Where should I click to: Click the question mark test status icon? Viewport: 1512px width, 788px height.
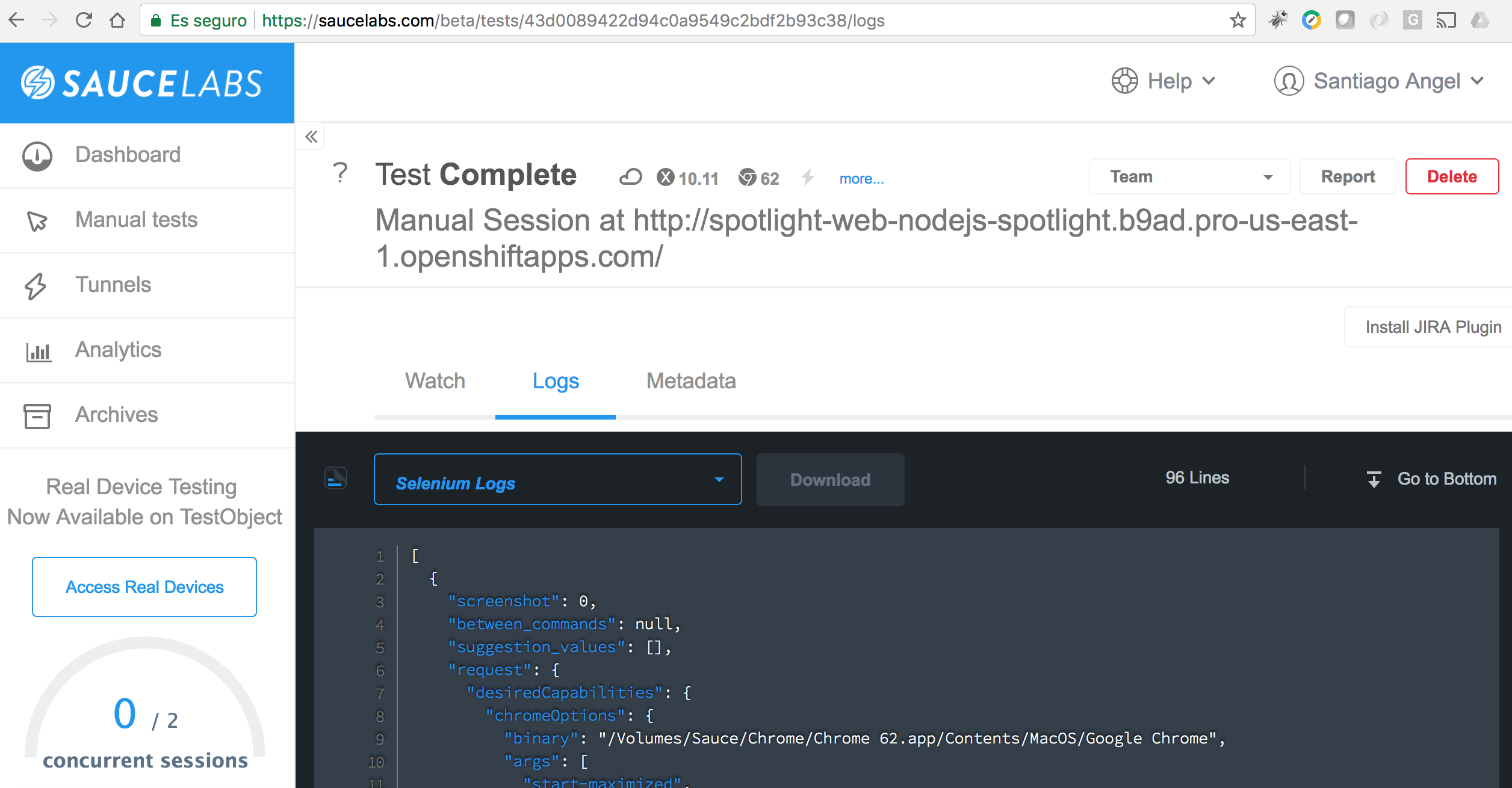340,173
